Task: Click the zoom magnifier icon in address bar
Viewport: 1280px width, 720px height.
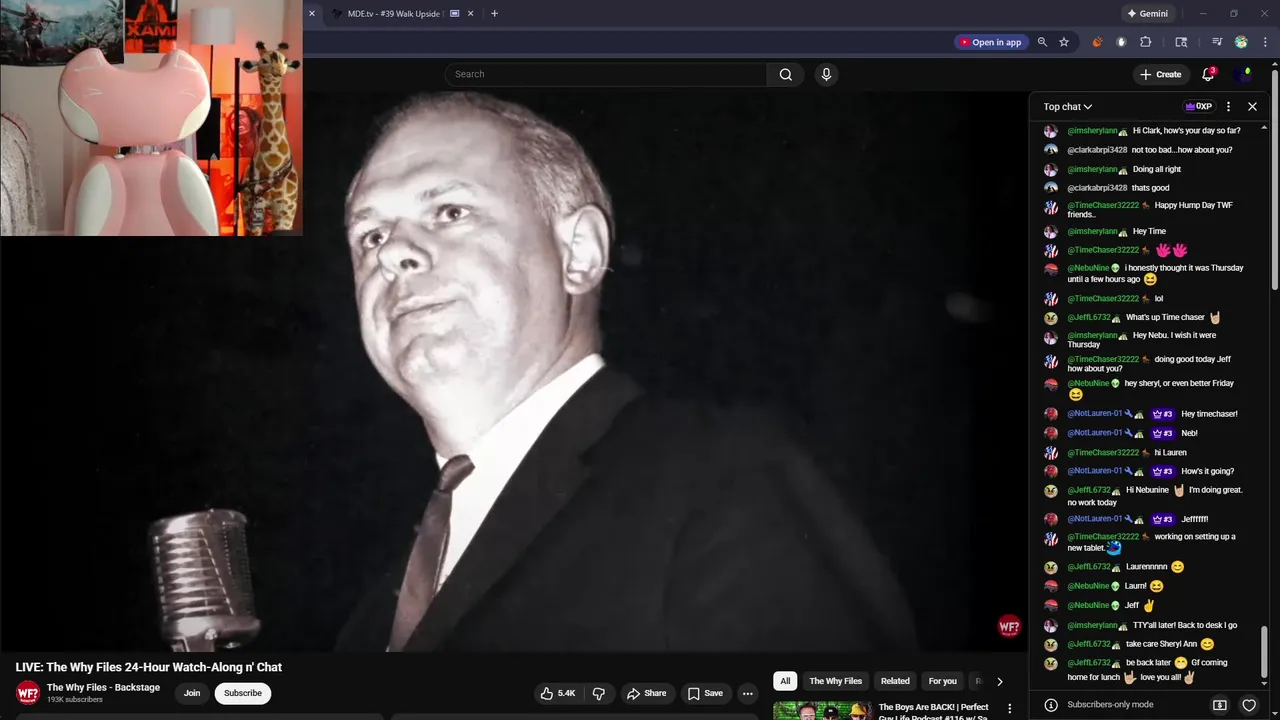Action: tap(1042, 42)
